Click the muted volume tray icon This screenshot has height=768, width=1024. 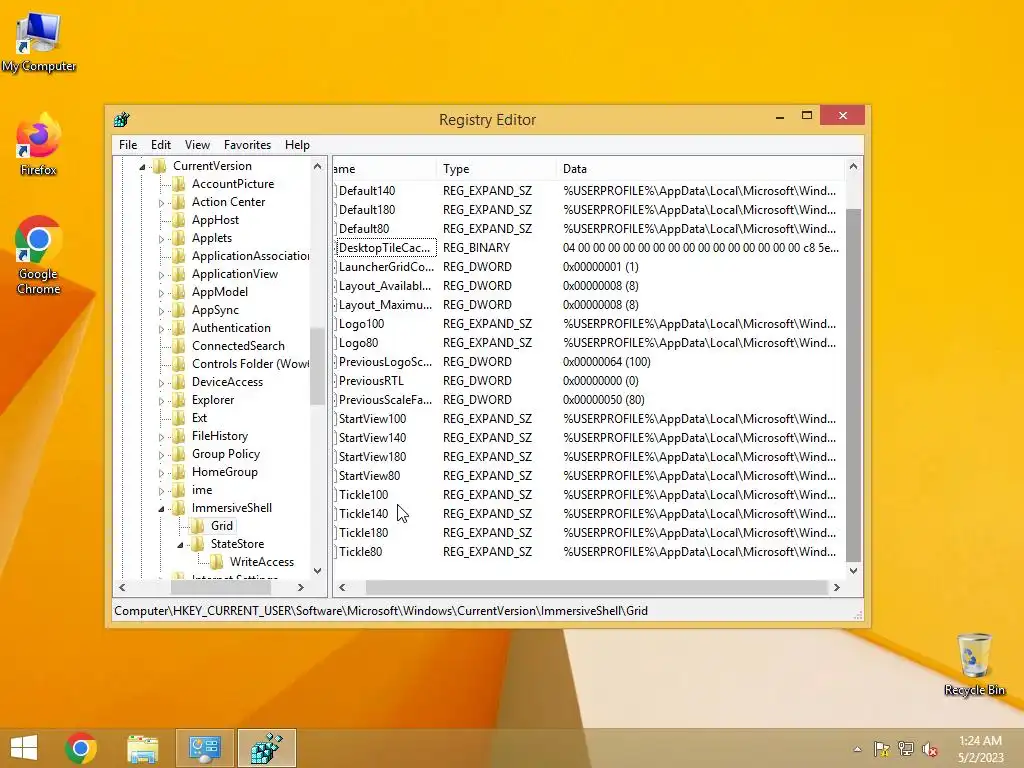929,749
